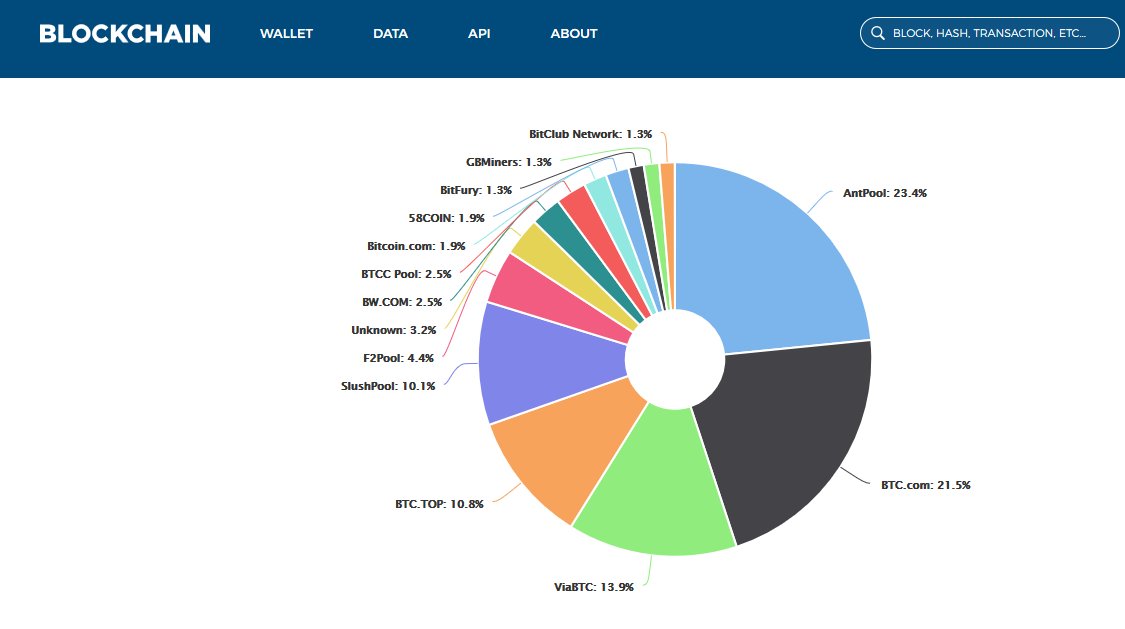The width and height of the screenshot is (1125, 629).
Task: Open the WALLET menu
Action: point(286,34)
